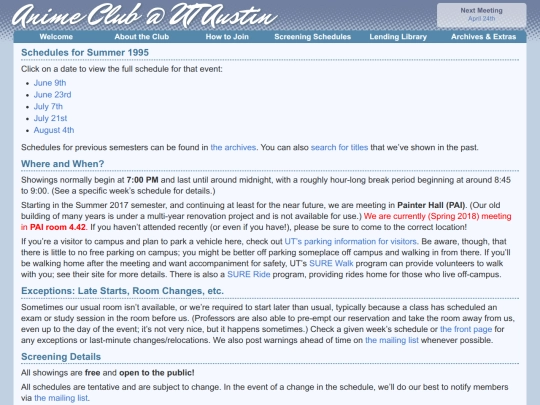Visit the SURE Ride program link
540x405 pixels.
249,274
